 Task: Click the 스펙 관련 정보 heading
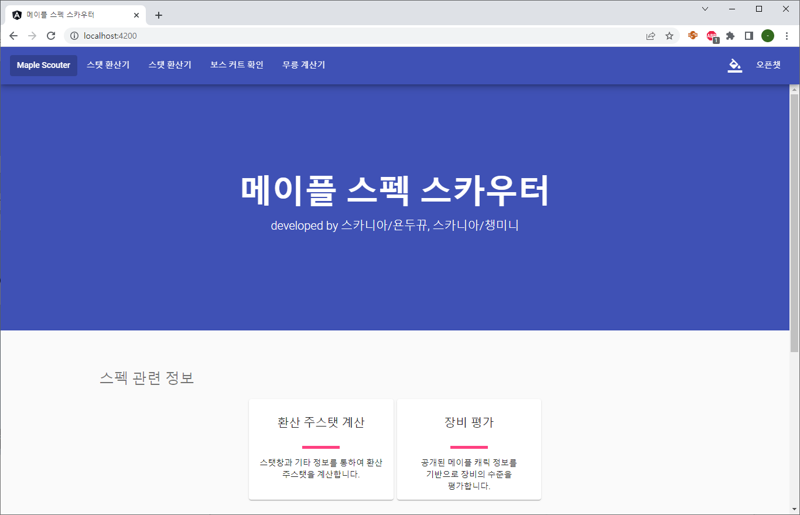147,378
